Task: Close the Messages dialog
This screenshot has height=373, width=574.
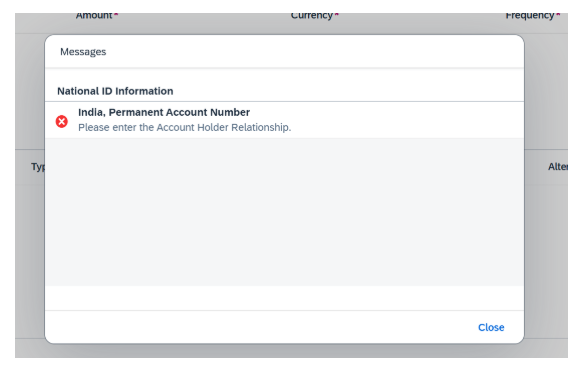Action: pos(491,327)
